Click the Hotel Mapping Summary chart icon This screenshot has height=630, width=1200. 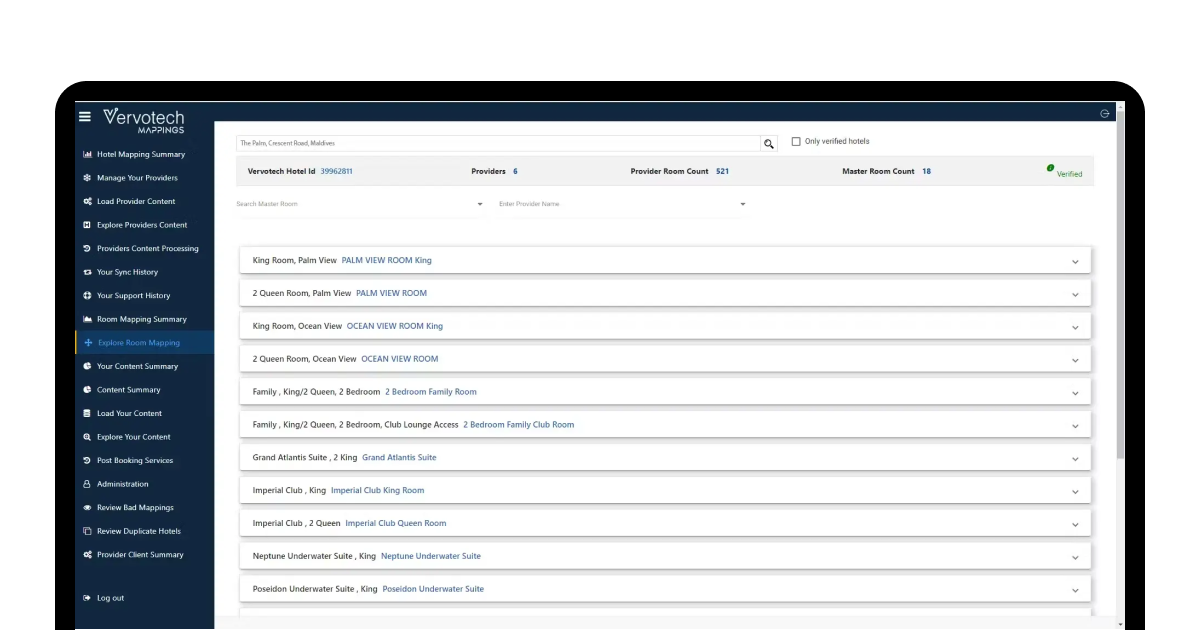tap(87, 154)
